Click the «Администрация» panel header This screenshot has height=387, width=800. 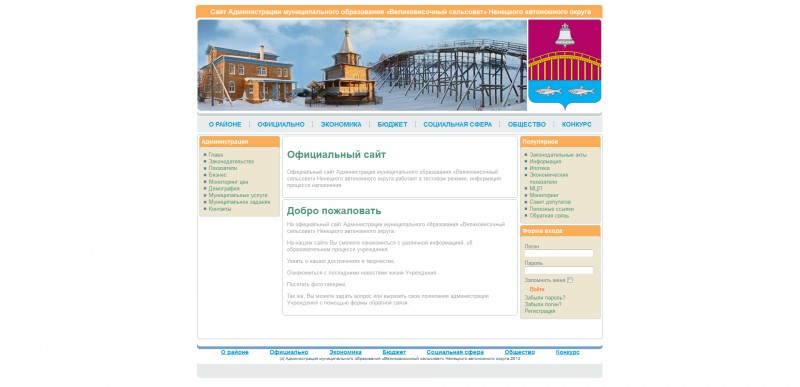coord(239,142)
